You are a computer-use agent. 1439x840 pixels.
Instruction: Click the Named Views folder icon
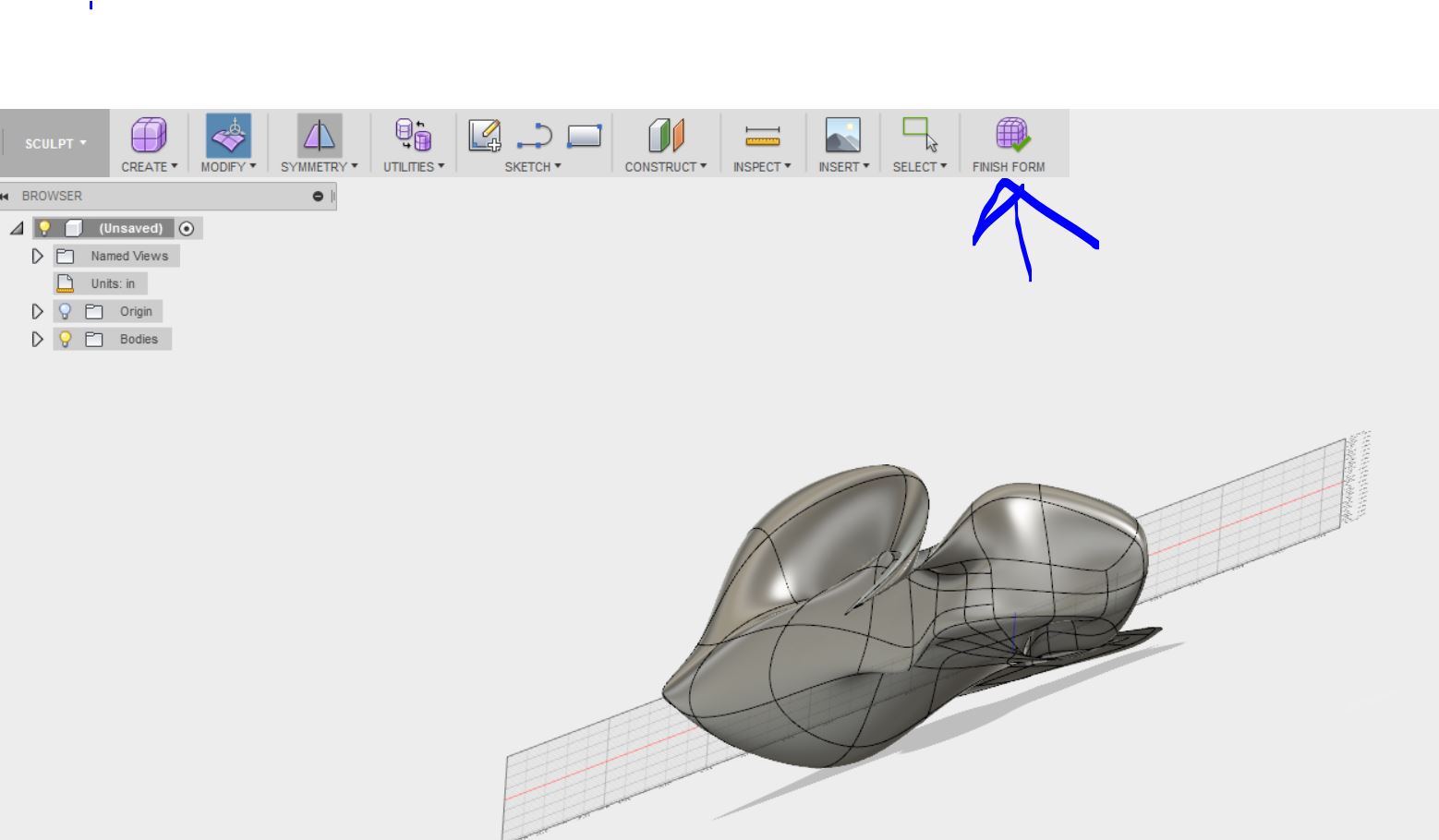click(x=65, y=256)
